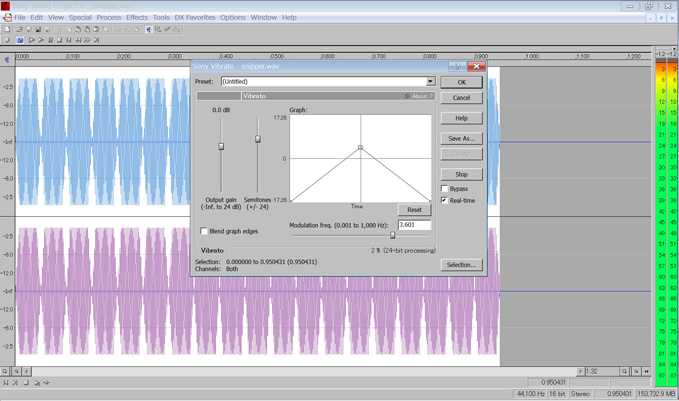The width and height of the screenshot is (679, 401).
Task: Open the Preset dropdown list
Action: pyautogui.click(x=431, y=82)
